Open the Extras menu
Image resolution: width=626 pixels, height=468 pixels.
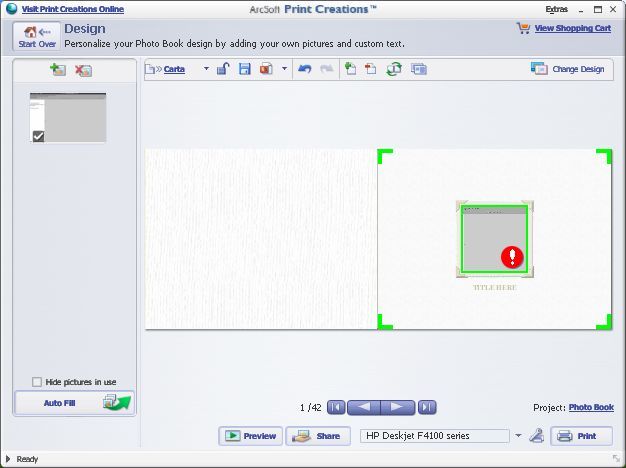click(556, 8)
